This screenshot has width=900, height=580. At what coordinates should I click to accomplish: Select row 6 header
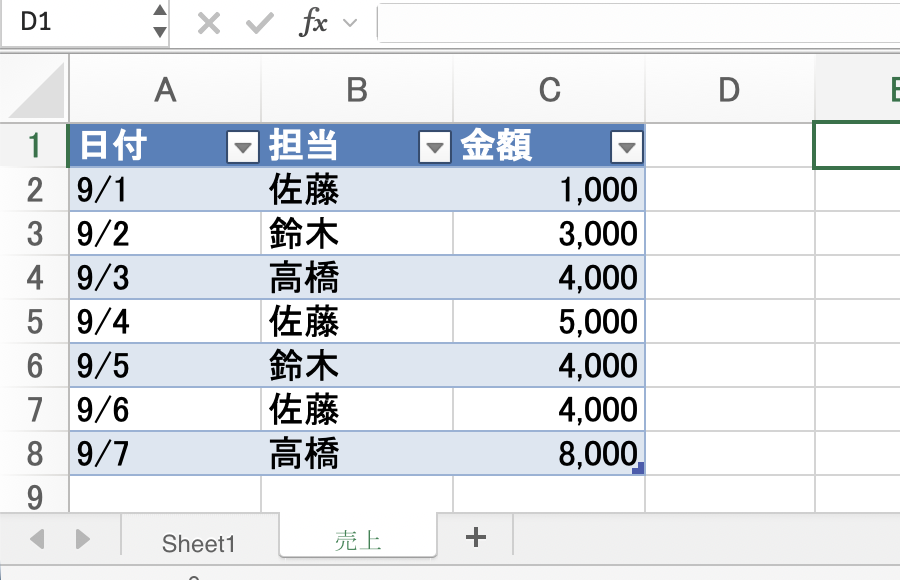34,366
